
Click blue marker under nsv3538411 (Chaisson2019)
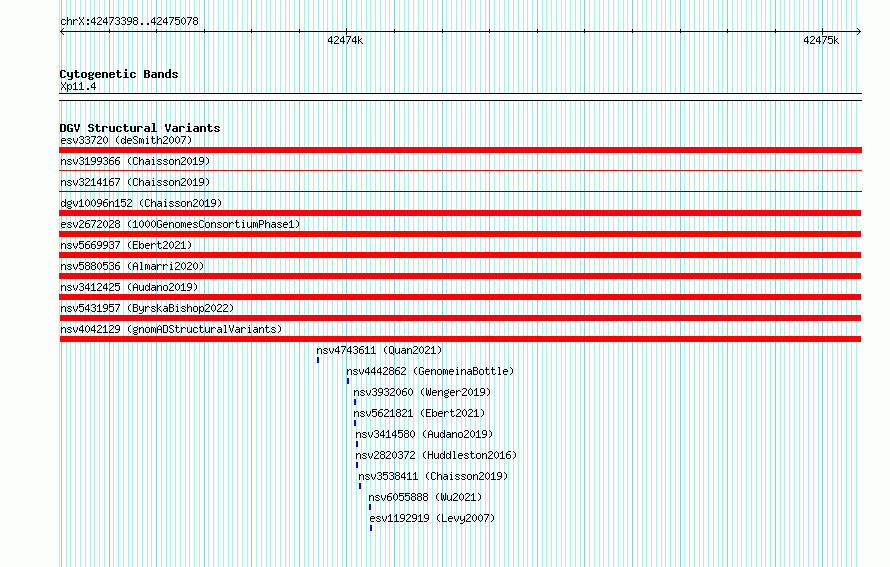(x=360, y=486)
